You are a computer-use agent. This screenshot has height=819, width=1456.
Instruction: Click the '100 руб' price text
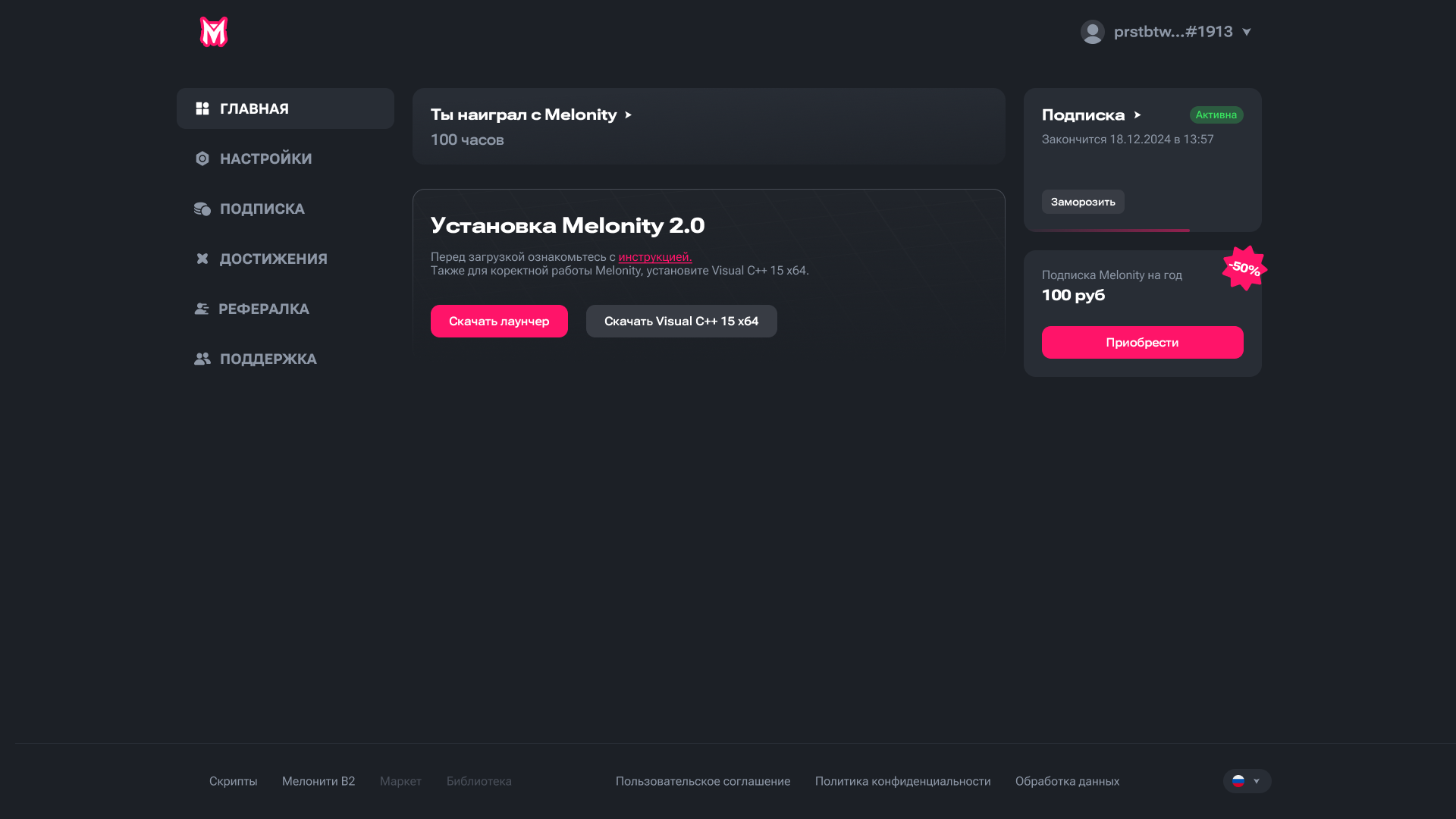tap(1073, 295)
